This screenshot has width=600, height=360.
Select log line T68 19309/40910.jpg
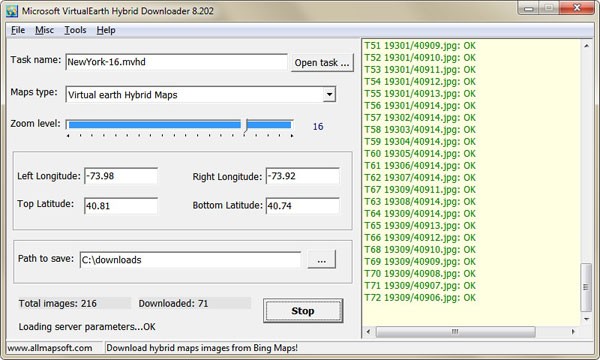(x=420, y=249)
